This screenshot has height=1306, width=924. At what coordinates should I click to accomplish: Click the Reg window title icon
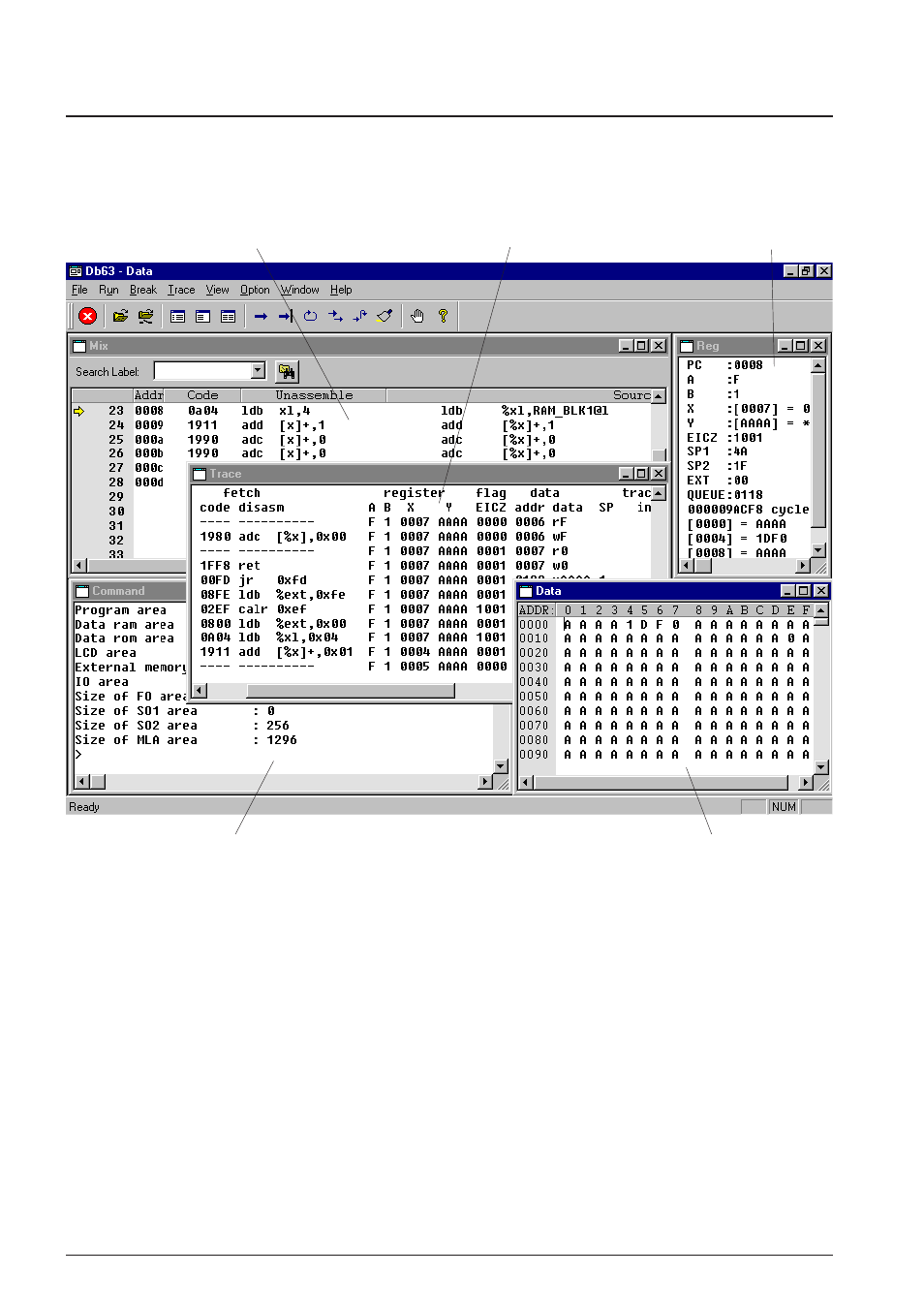687,346
